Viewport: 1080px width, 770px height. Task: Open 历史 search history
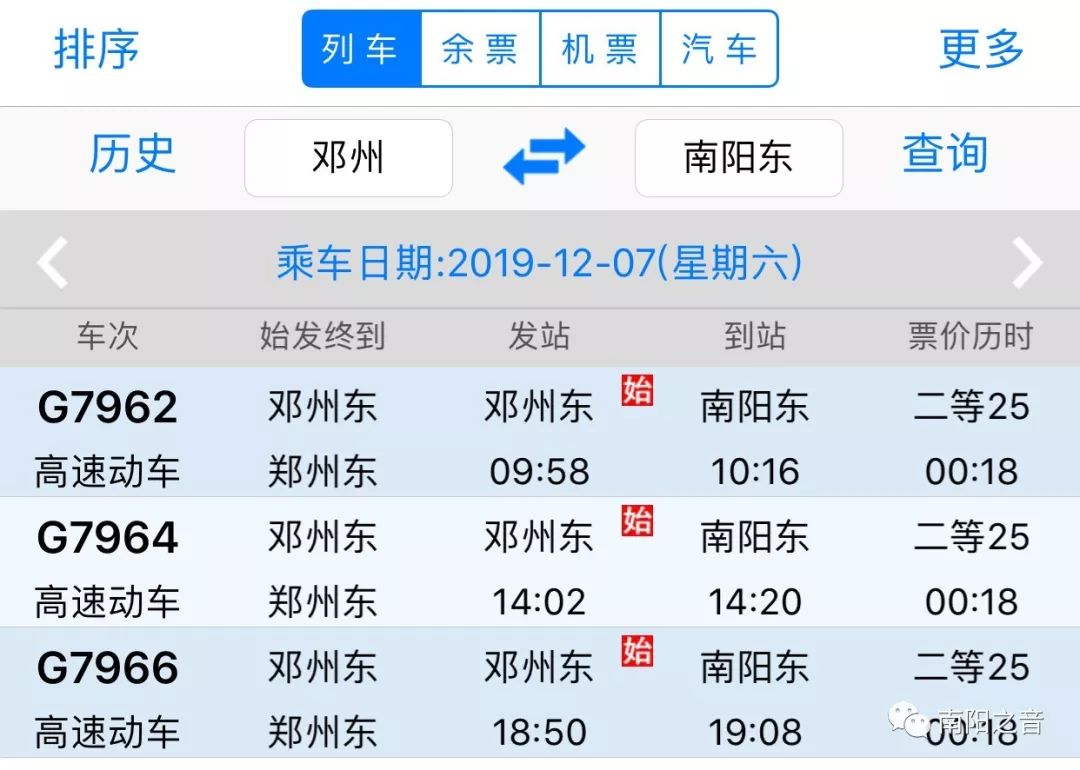(132, 156)
